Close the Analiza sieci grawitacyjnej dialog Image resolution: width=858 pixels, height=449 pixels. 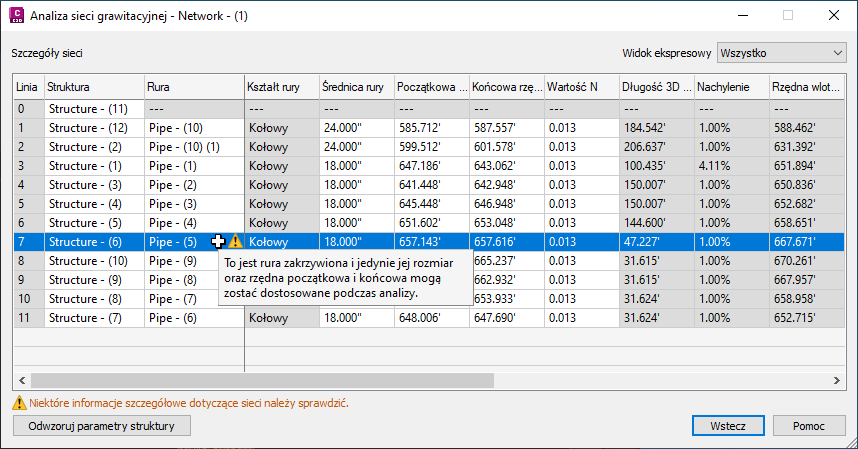click(833, 15)
